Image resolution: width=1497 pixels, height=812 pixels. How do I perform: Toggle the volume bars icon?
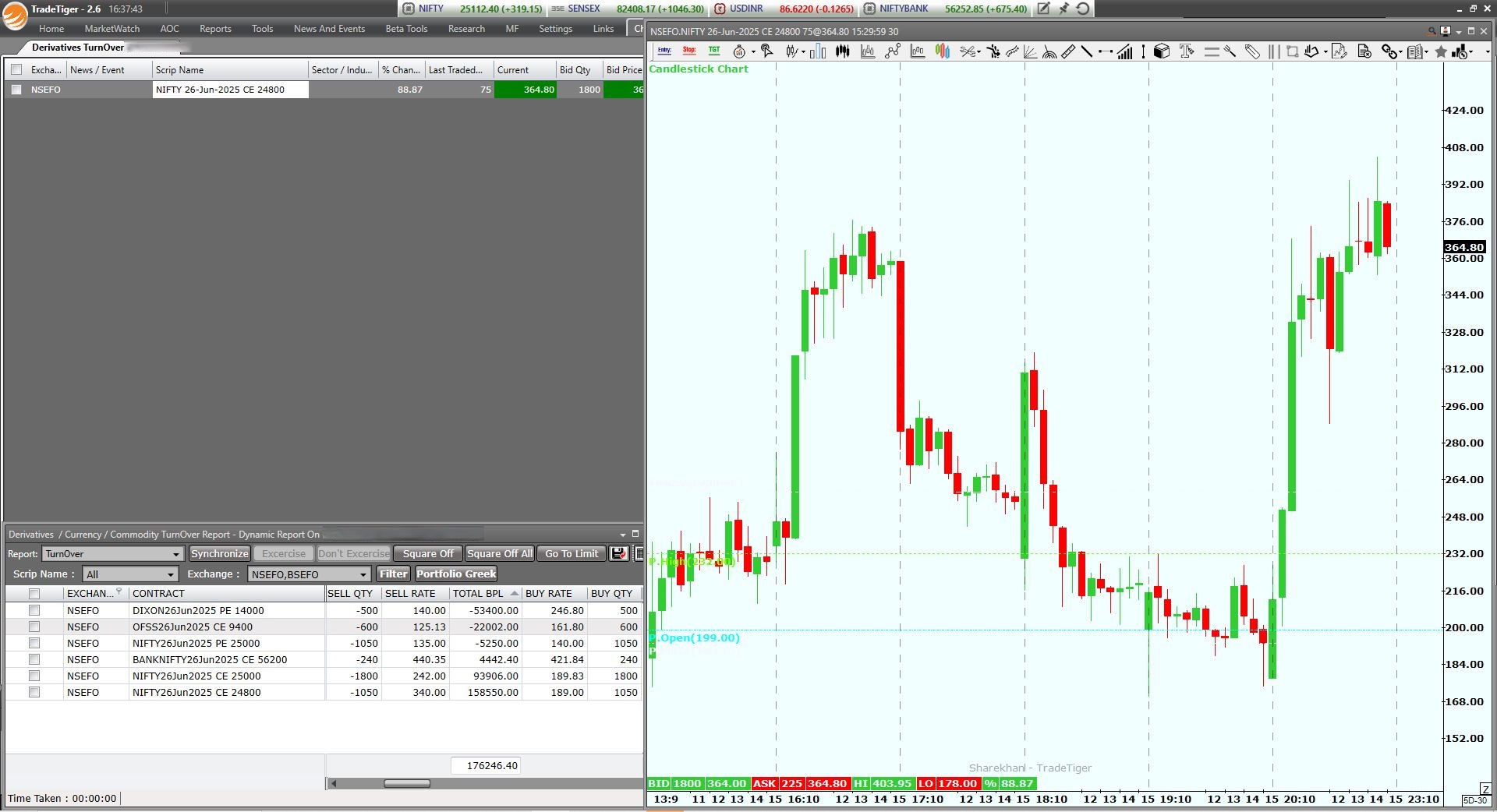[x=1124, y=51]
